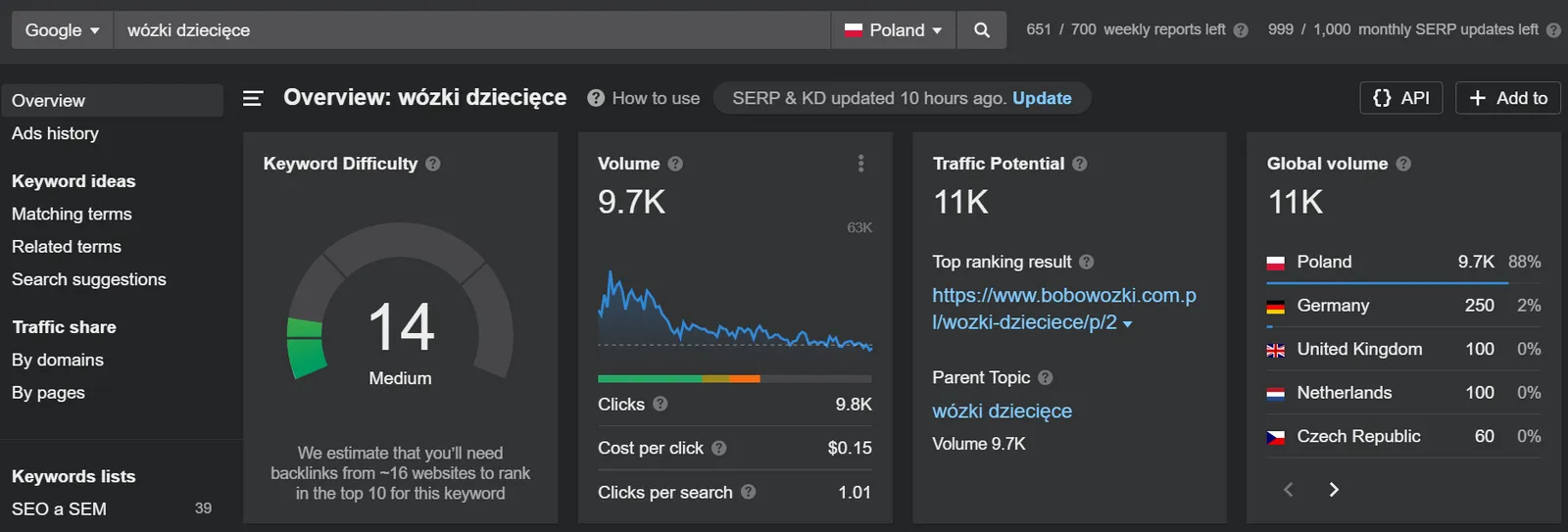Open help icon beside monthly SERP updates
This screenshot has width=1568, height=532.
1553,30
